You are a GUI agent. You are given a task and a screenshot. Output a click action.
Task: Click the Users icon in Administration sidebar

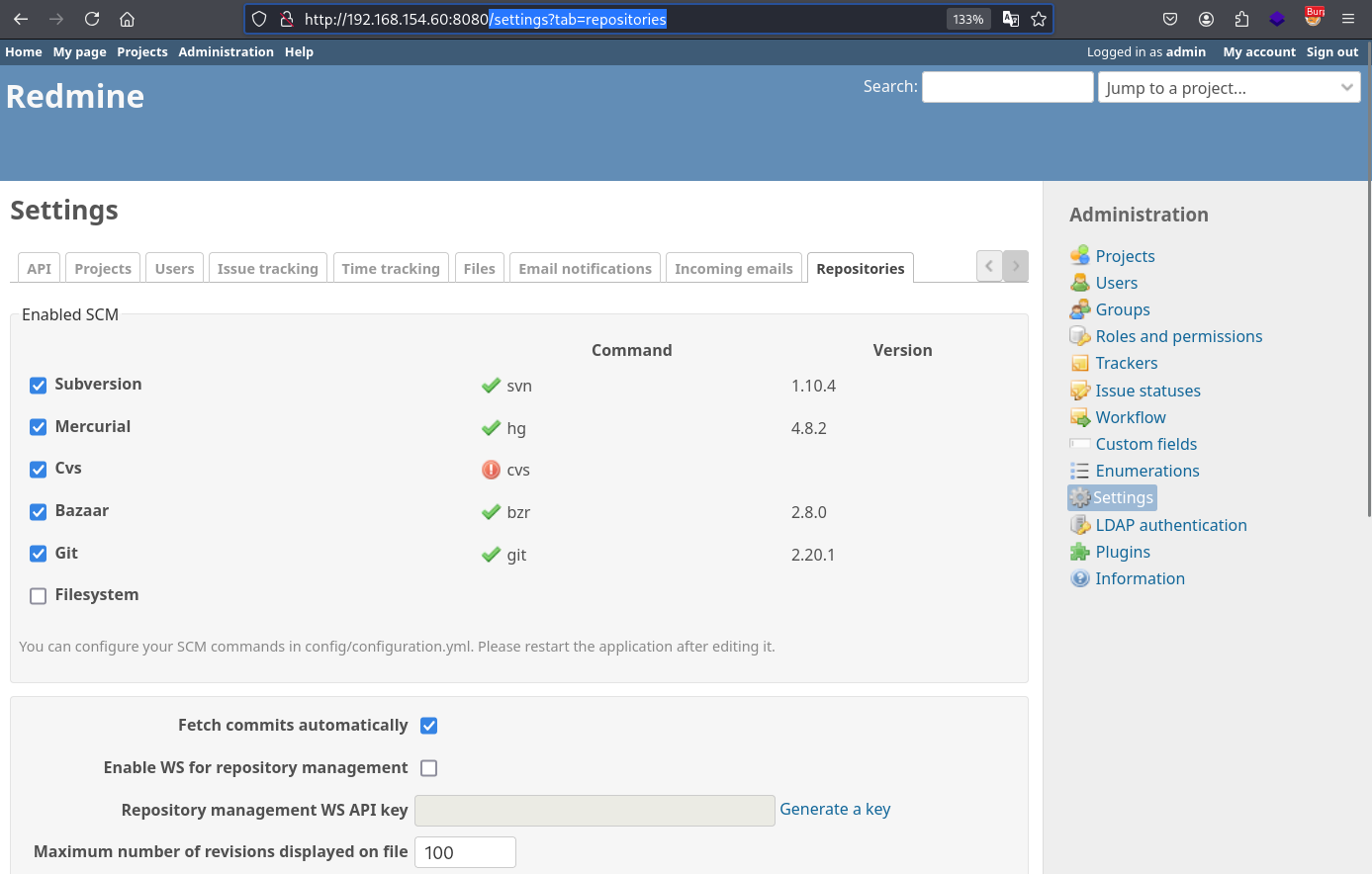pos(1080,283)
